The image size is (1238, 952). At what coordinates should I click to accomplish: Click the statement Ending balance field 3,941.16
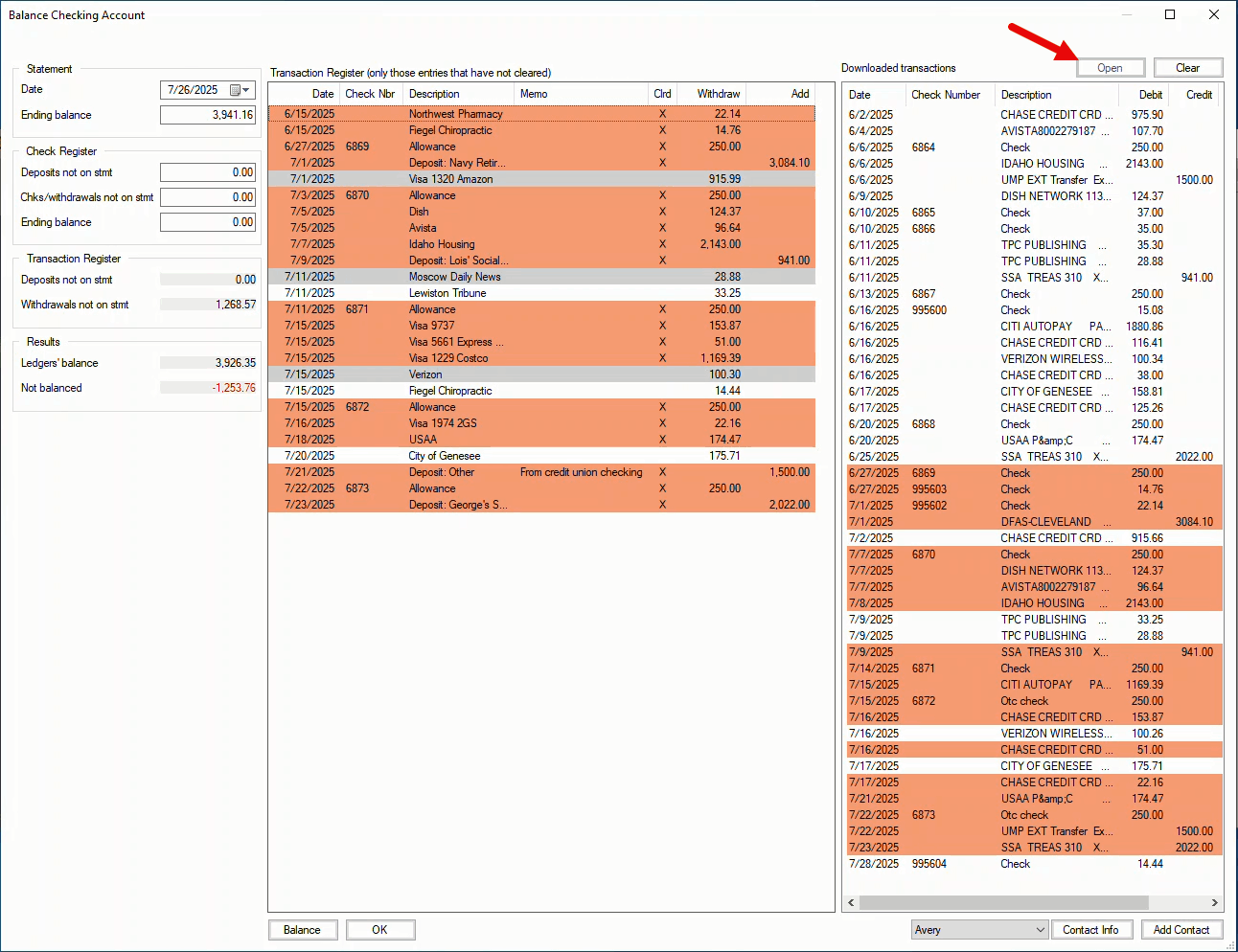tap(208, 115)
